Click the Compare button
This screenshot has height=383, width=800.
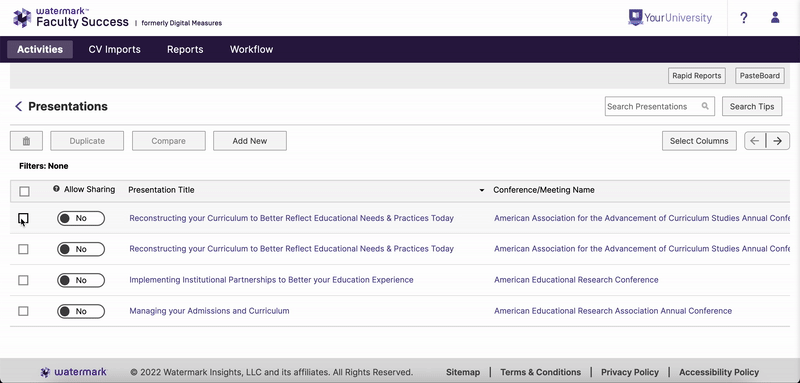(168, 141)
